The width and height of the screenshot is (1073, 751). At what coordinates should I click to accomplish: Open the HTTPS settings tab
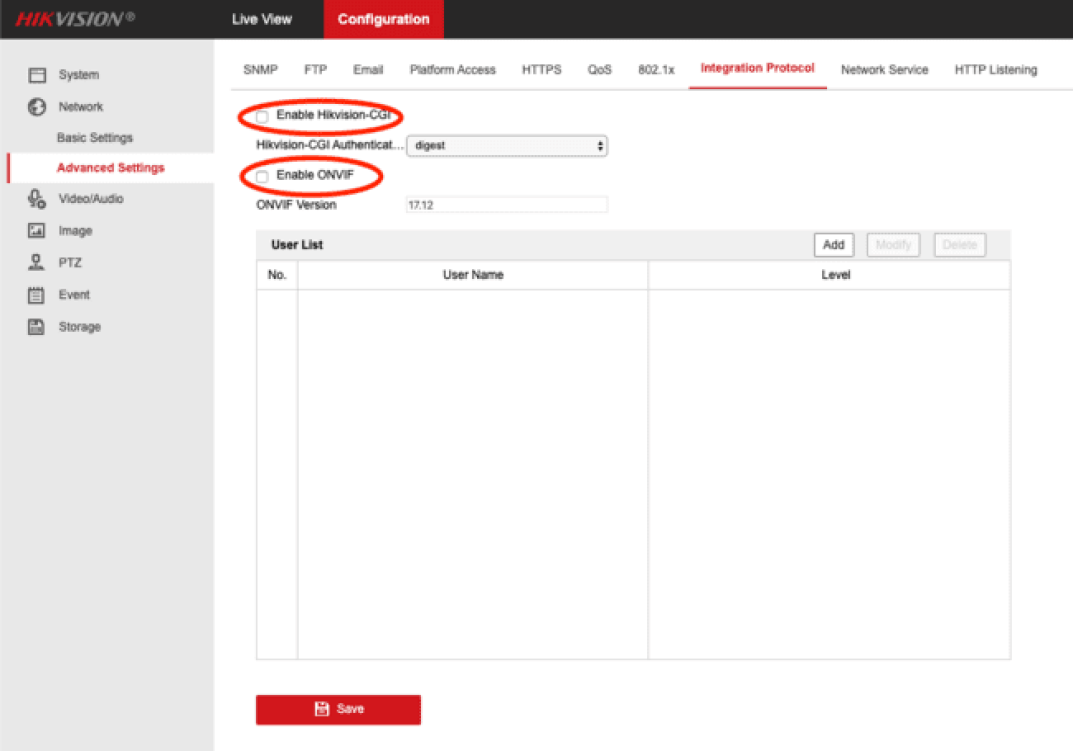point(541,70)
